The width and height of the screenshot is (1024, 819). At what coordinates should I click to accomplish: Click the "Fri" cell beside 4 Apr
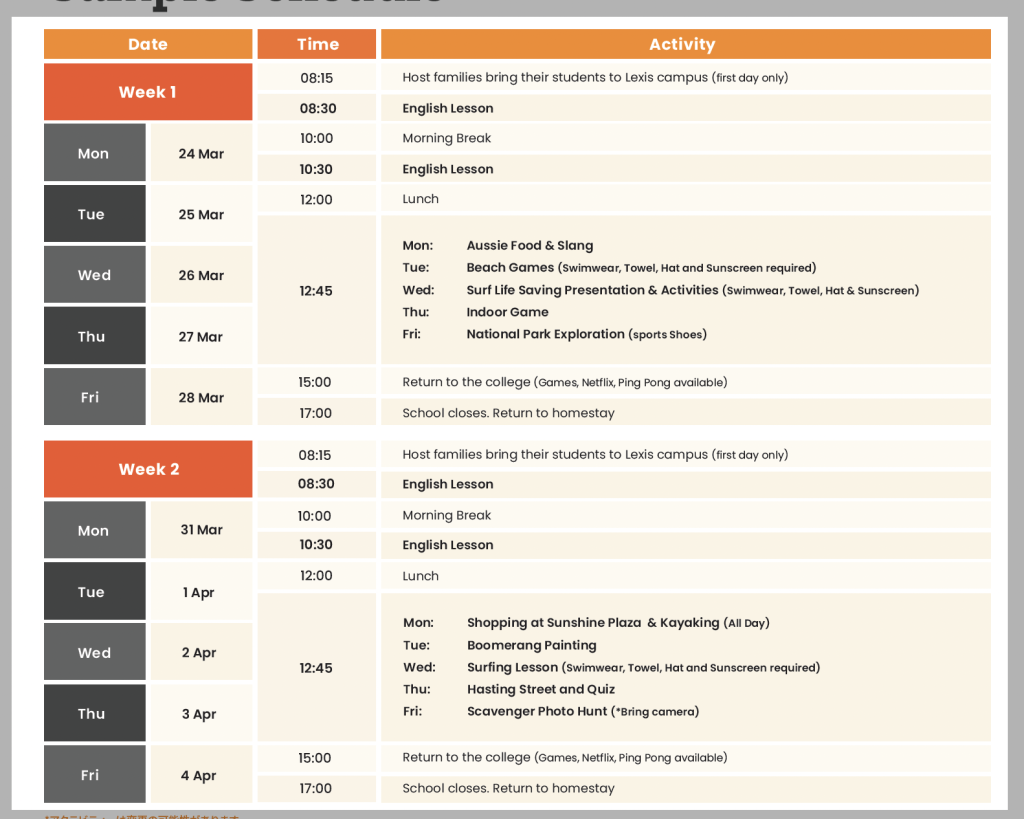[95, 774]
